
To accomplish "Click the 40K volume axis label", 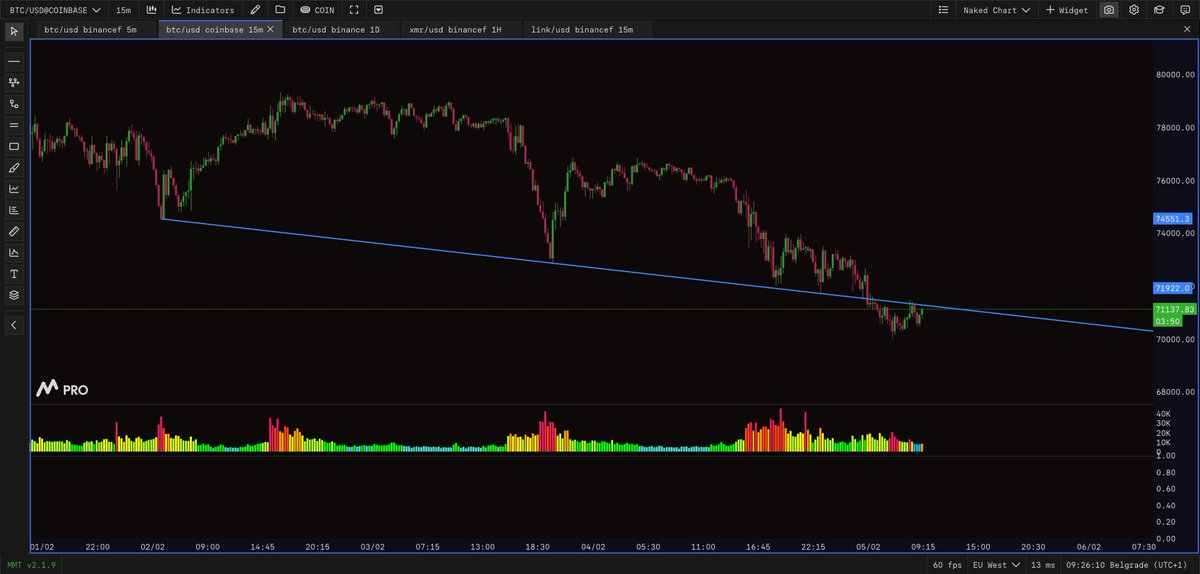I will click(x=1163, y=413).
